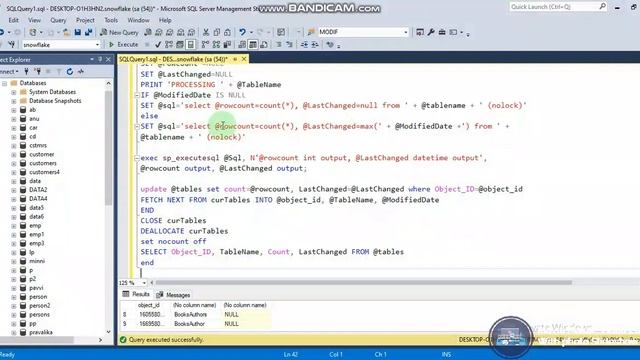This screenshot has width=640, height=360.
Task: Click Specify Values for Template Parameters icon
Action: pos(330,44)
